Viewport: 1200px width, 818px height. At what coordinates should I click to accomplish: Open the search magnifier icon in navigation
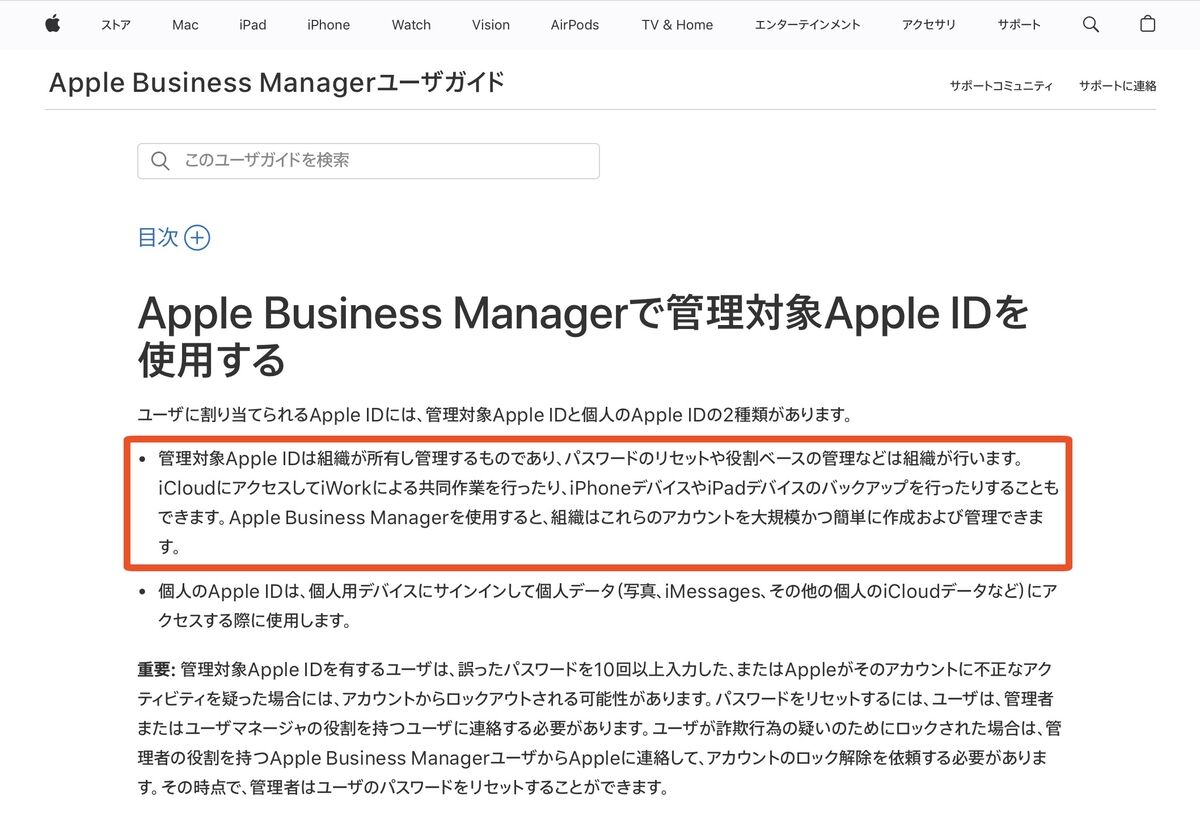click(1091, 24)
